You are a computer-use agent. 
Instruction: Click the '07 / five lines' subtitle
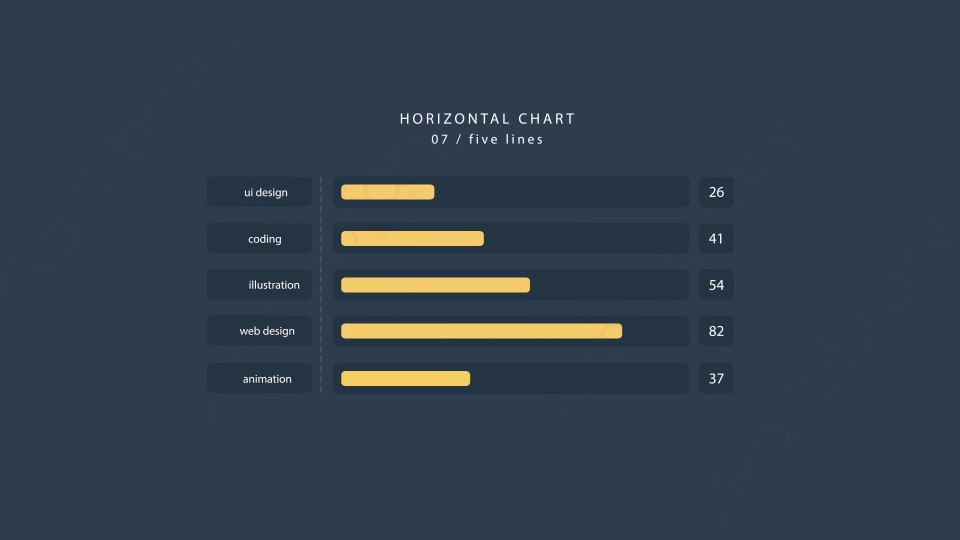click(487, 140)
